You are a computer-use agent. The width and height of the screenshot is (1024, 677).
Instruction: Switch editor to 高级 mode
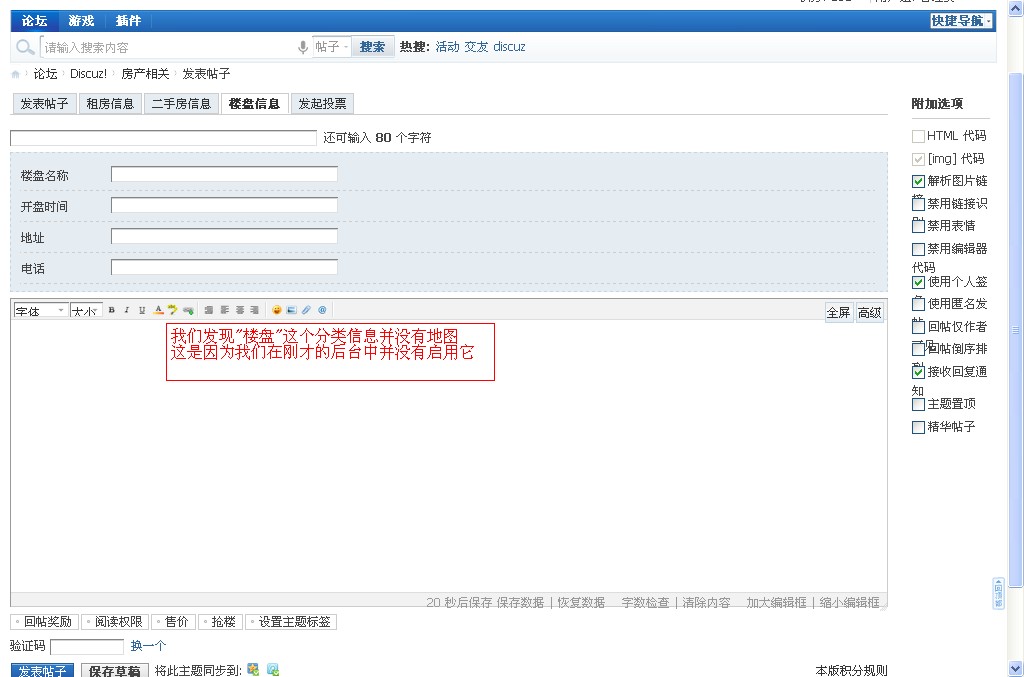tap(870, 313)
